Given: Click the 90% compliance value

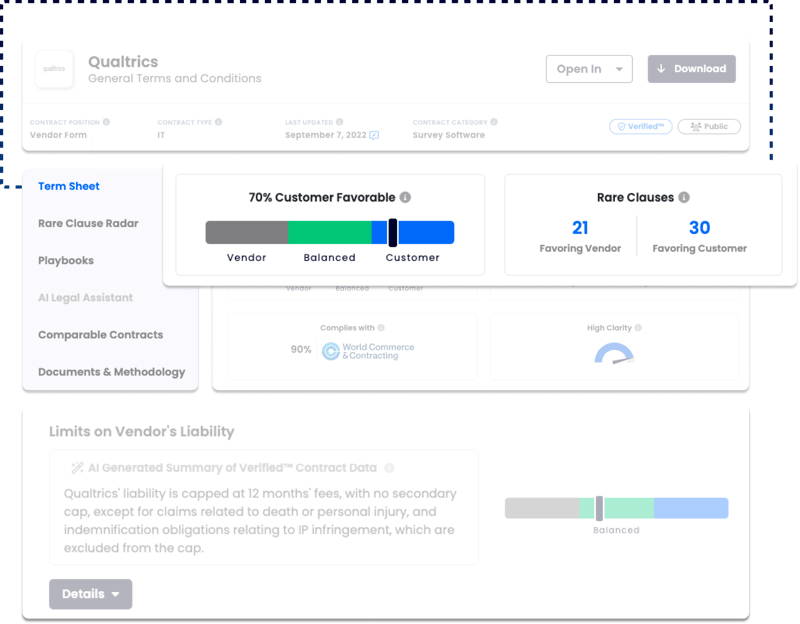Looking at the screenshot, I should [x=301, y=350].
